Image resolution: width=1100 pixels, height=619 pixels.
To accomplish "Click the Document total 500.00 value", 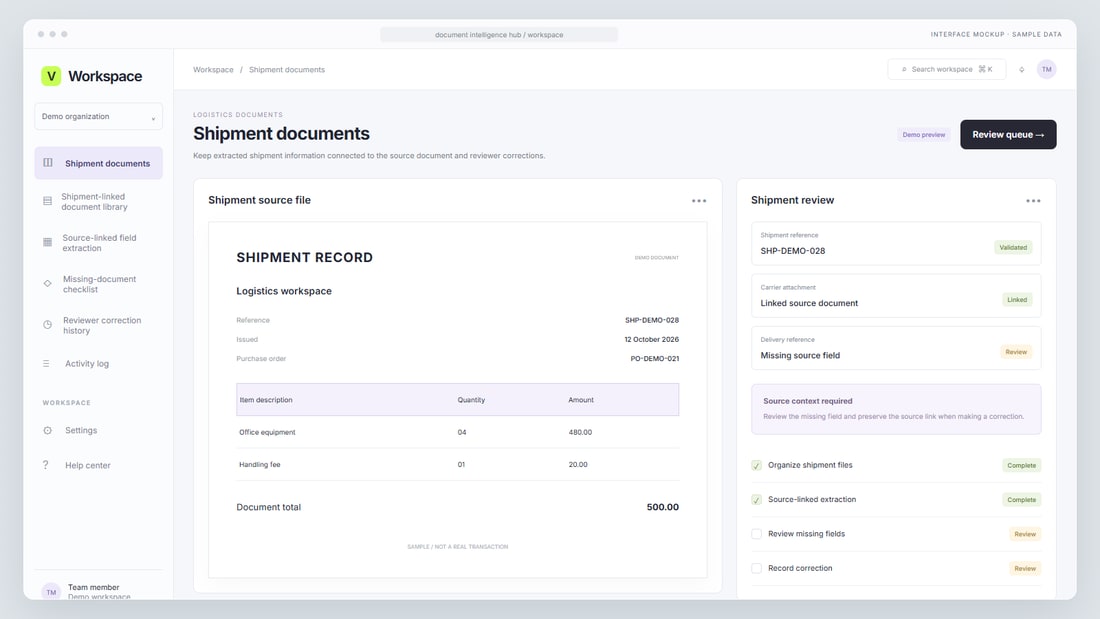I will pos(662,507).
